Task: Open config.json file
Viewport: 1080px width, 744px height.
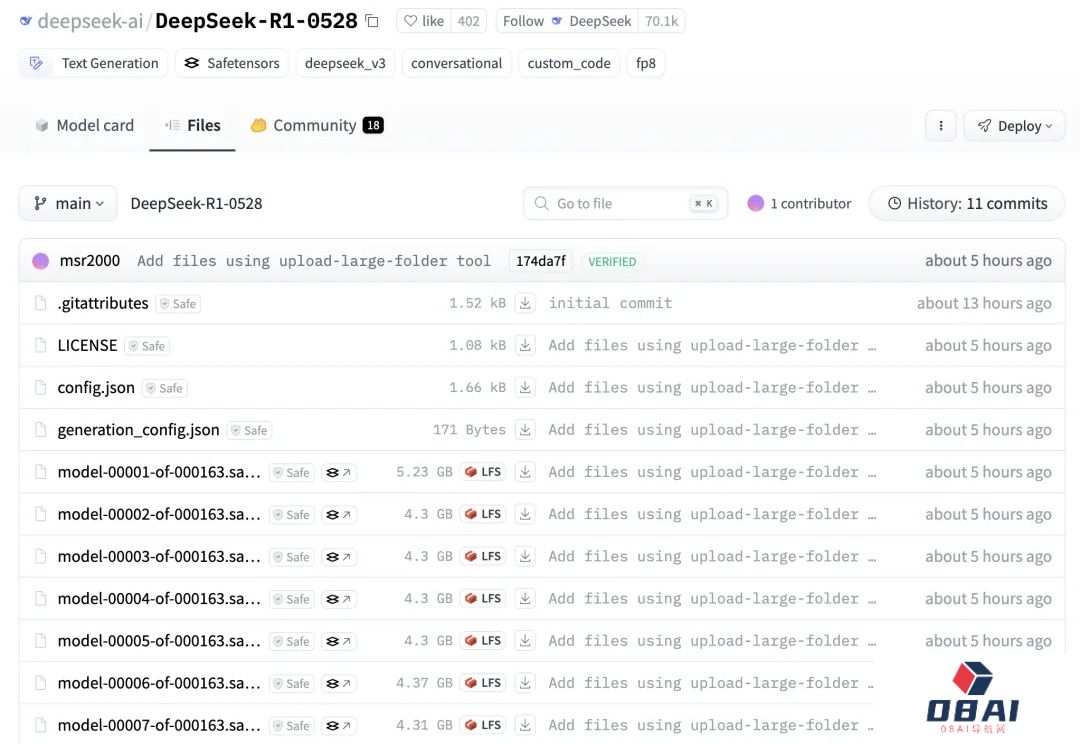Action: (96, 388)
